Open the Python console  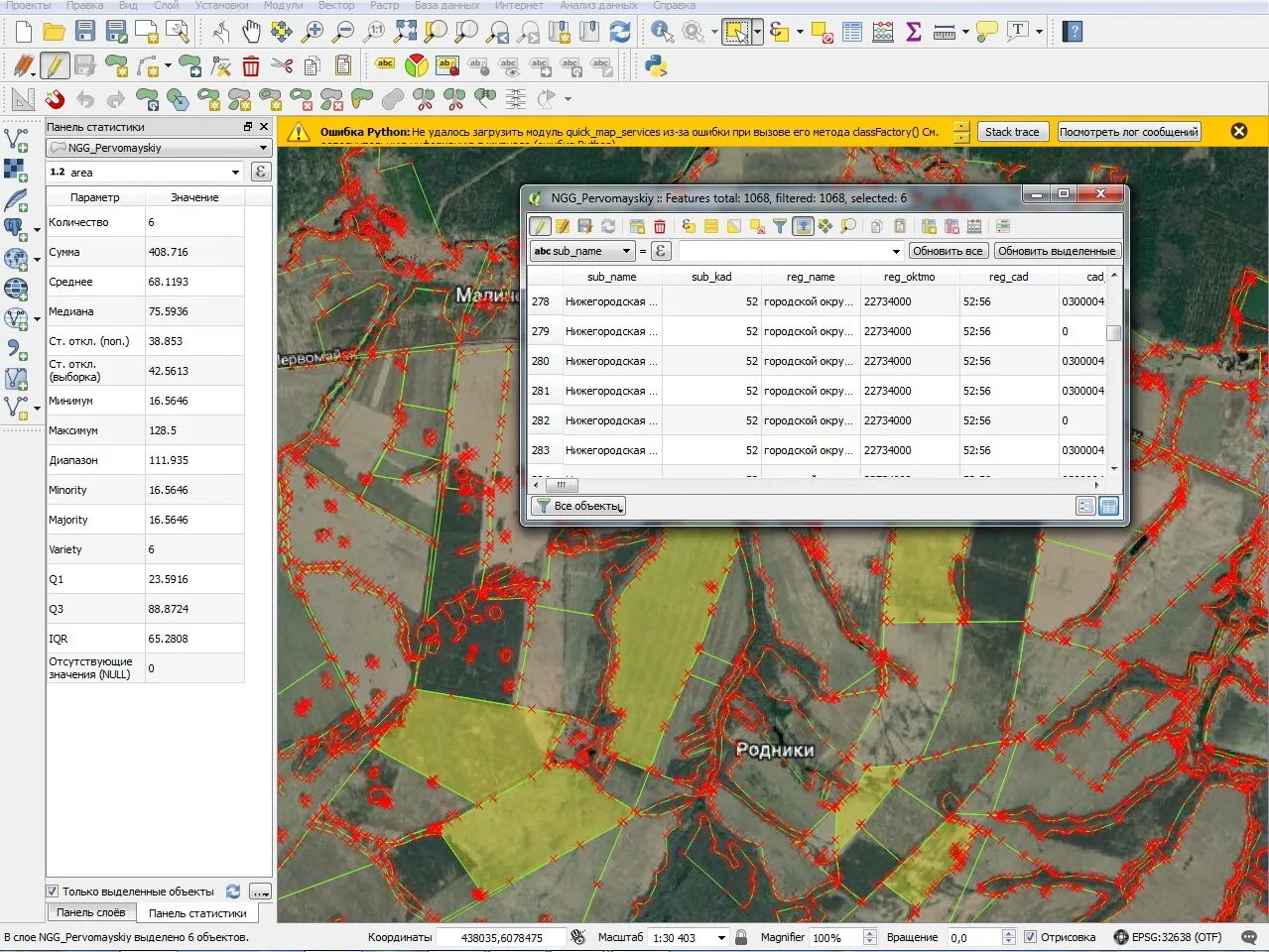tap(655, 66)
